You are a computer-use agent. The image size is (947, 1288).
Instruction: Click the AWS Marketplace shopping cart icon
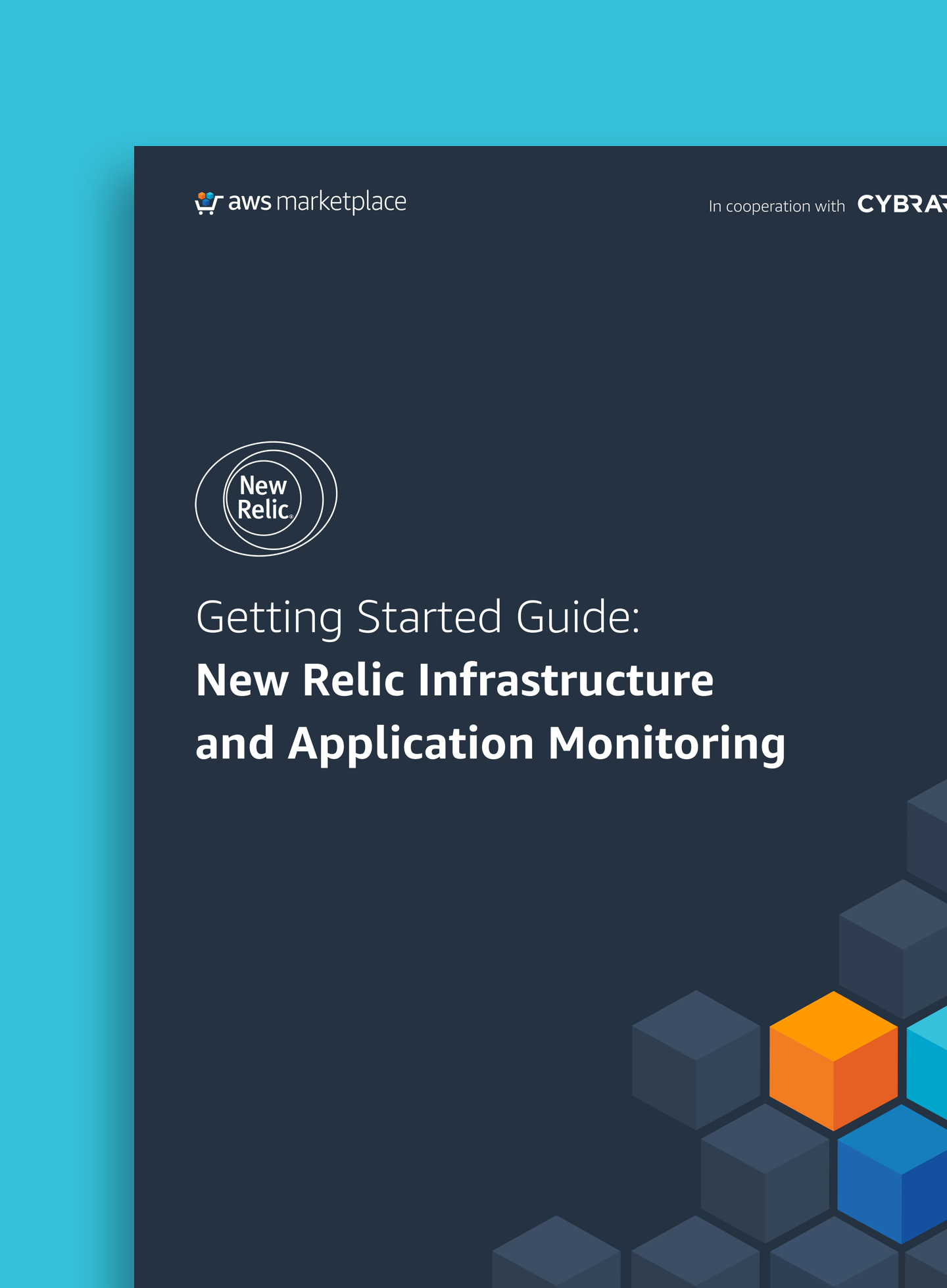[208, 203]
